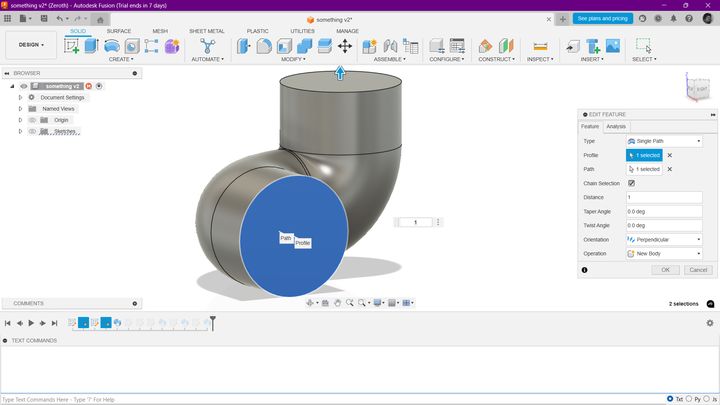Click See plans and pricing button
The height and width of the screenshot is (405, 720).
tap(602, 18)
